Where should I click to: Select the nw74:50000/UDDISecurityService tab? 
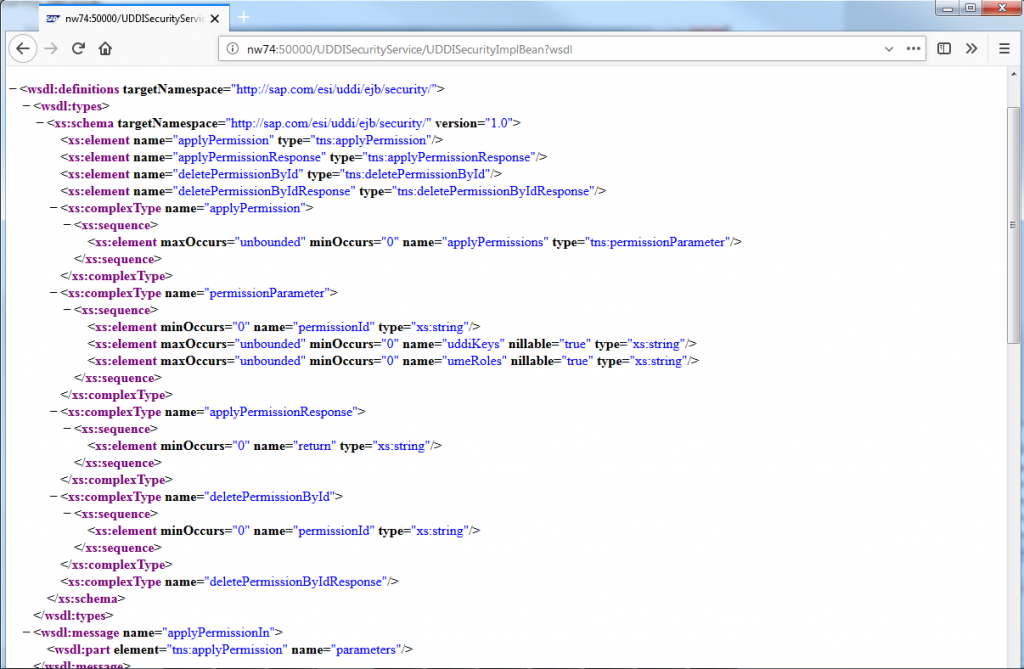(134, 18)
